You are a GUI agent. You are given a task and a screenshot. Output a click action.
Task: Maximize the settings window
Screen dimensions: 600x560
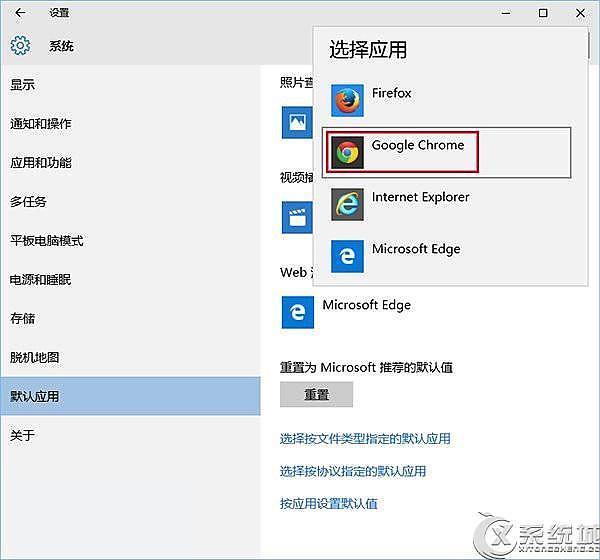(x=543, y=13)
